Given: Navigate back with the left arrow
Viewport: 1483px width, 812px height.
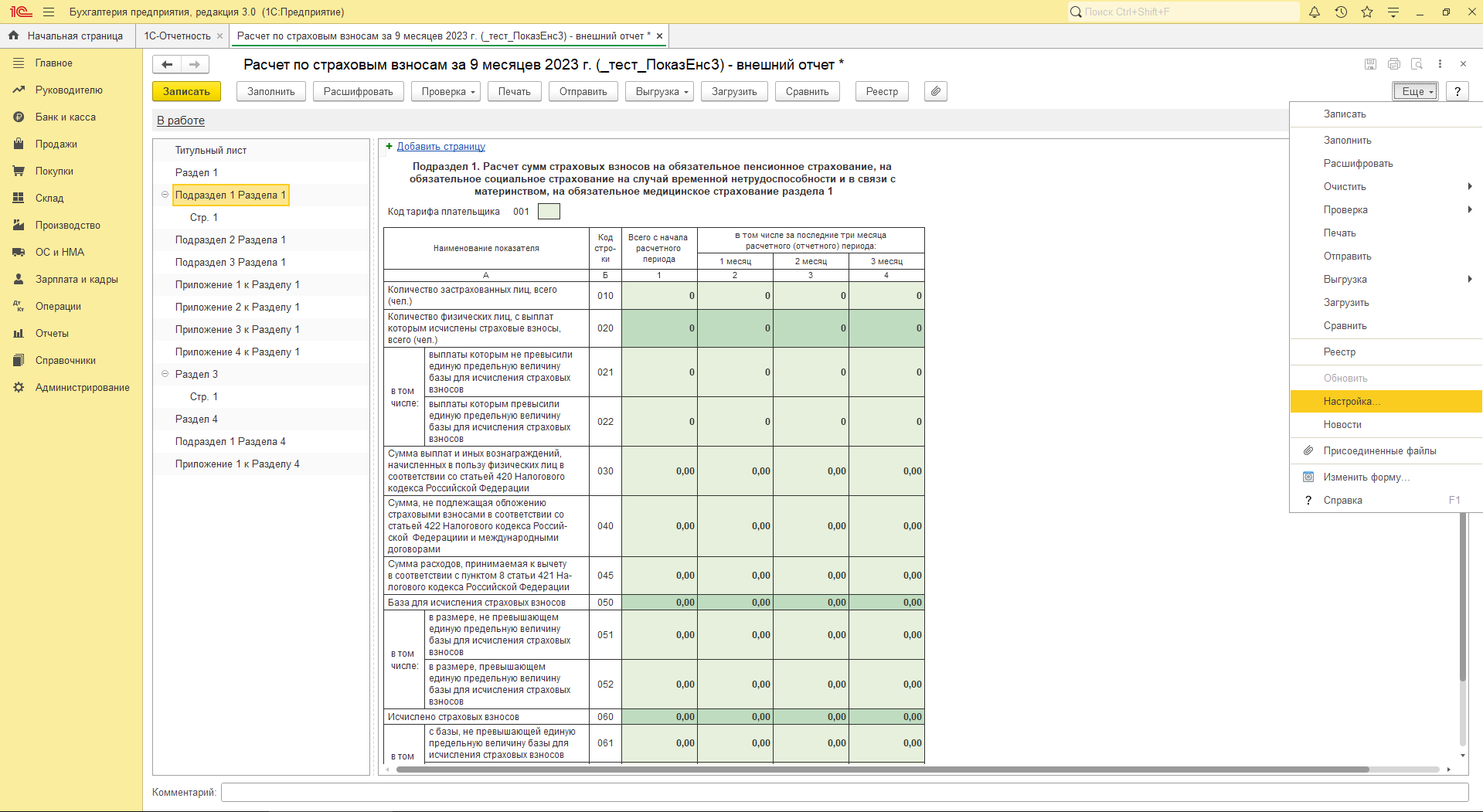Looking at the screenshot, I should (x=167, y=64).
